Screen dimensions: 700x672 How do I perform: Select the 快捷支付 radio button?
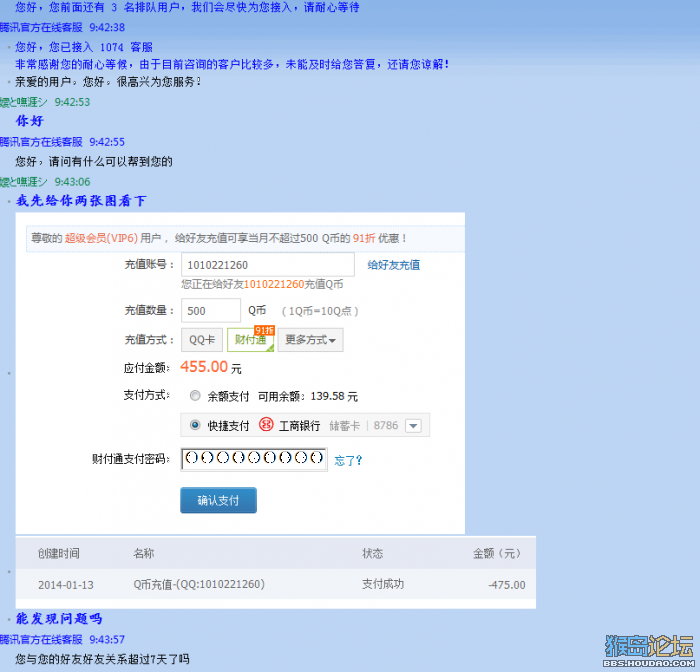(195, 425)
